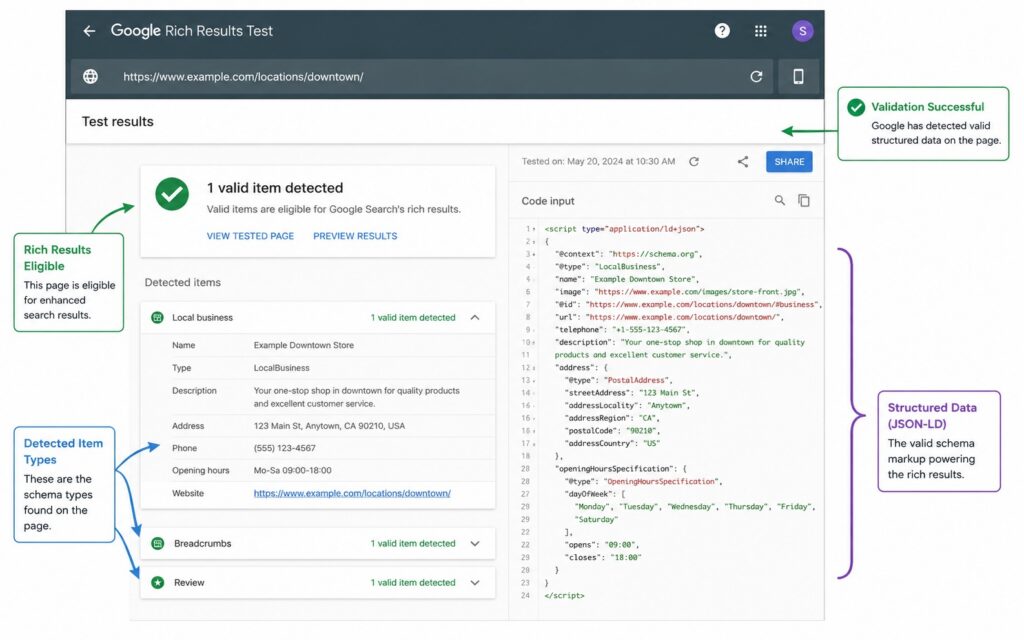
Task: Click 'Tested on: May 20, 2024' text
Action: tap(598, 161)
